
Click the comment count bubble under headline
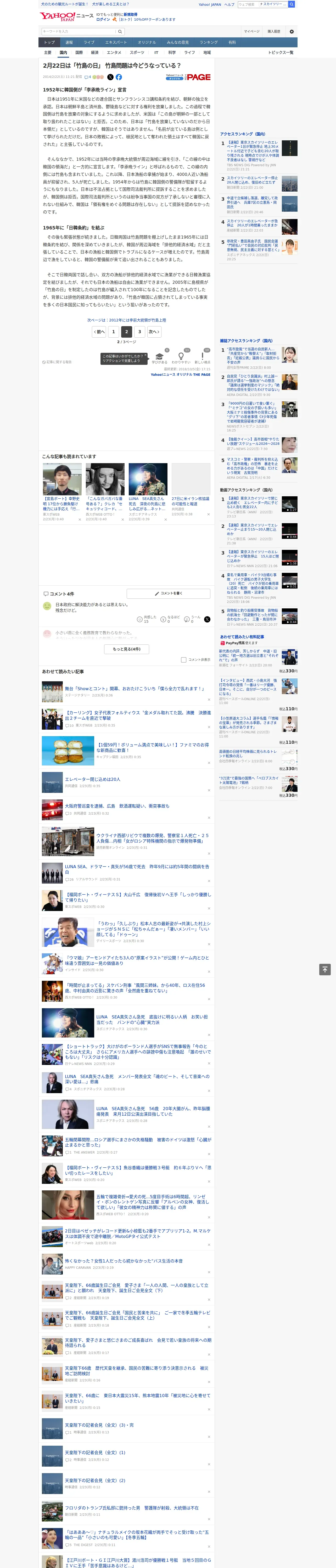tap(88, 77)
